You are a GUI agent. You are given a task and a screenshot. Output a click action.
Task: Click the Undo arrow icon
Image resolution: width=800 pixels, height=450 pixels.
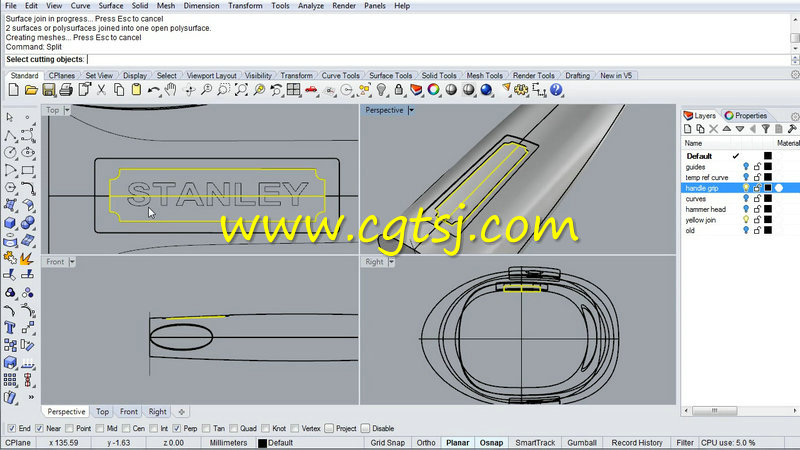tap(154, 90)
